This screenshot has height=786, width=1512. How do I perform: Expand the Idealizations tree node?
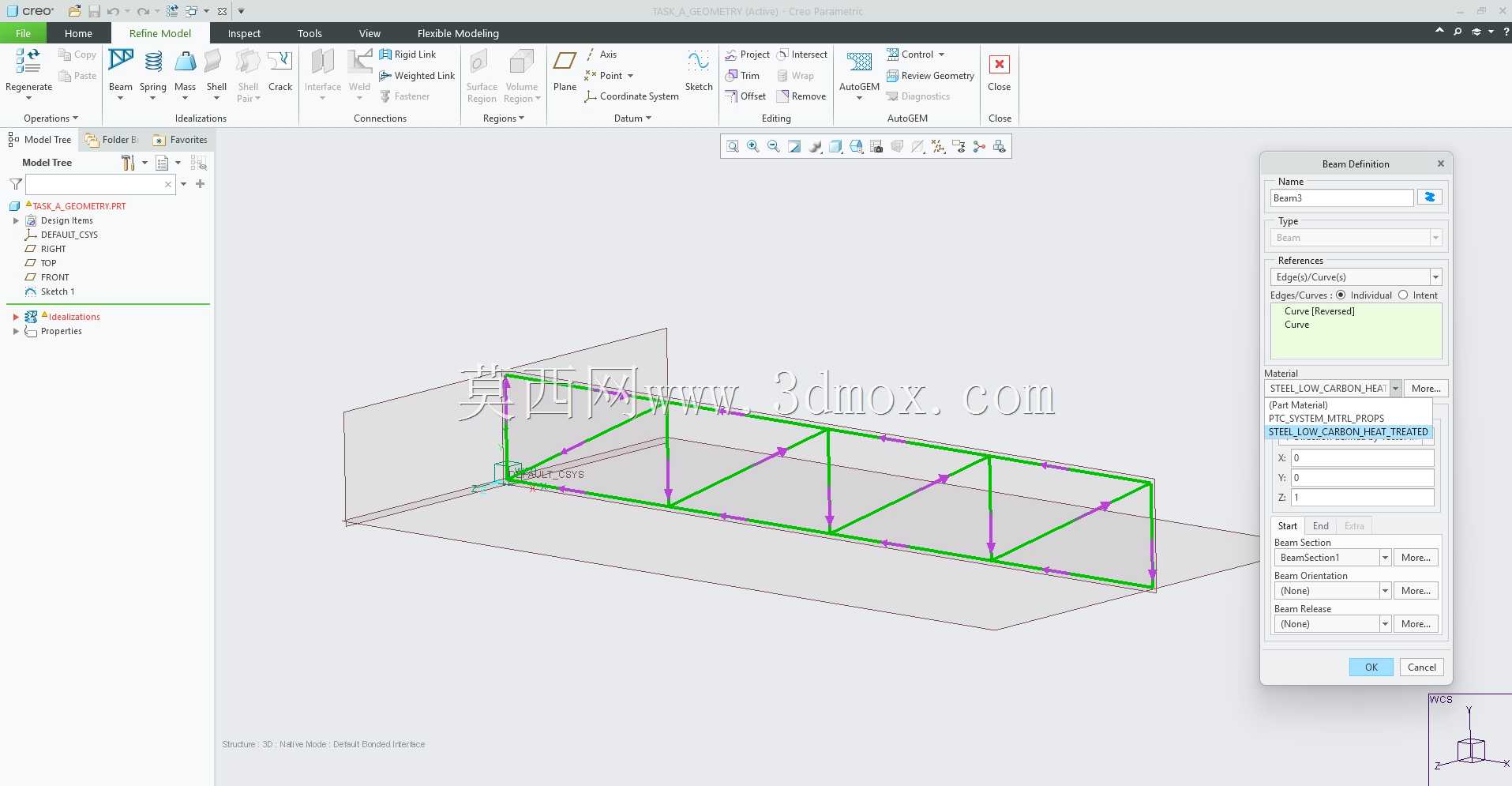point(16,317)
